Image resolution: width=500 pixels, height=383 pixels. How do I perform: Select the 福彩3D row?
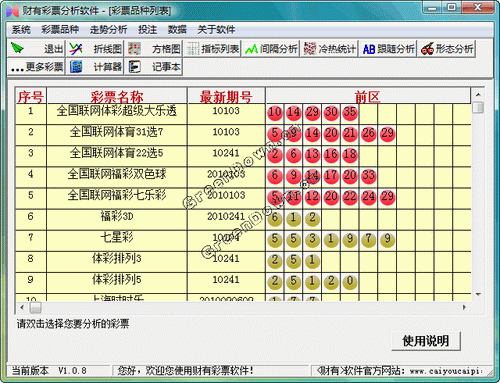(243, 219)
